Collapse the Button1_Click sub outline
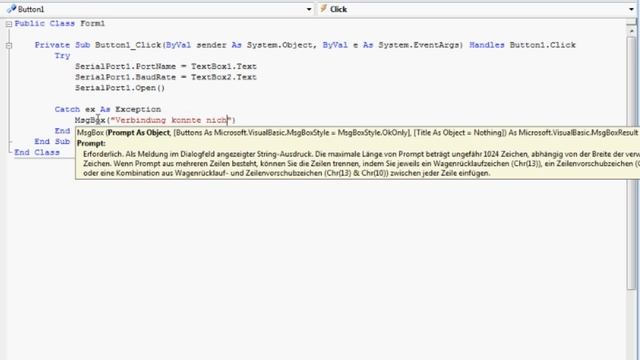640x360 pixels. [9, 45]
